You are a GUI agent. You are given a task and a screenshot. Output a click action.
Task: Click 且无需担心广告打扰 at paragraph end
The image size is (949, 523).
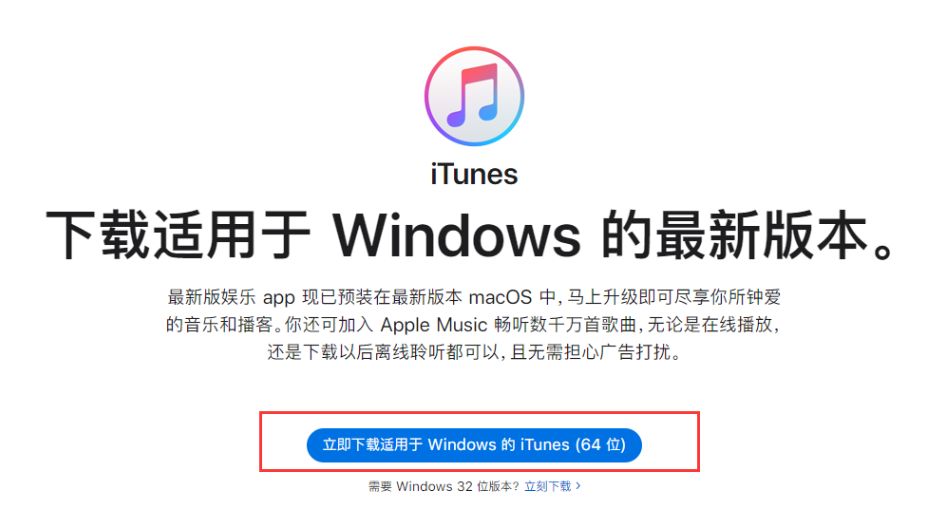pyautogui.click(x=596, y=352)
